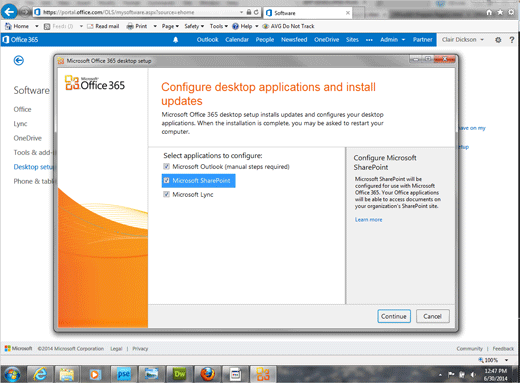Click the Read mail toolbar item
The height and width of the screenshot is (383, 520).
(x=103, y=26)
